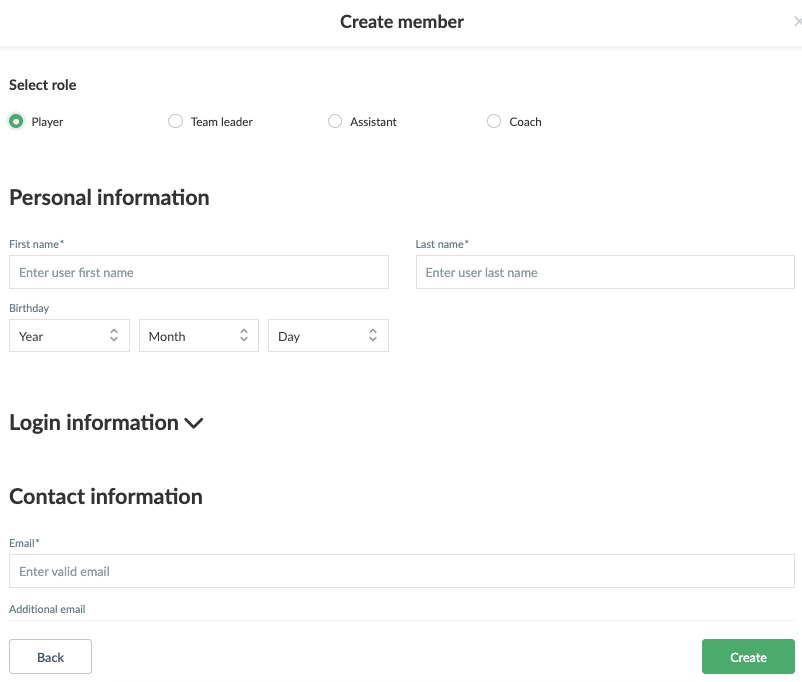The image size is (802, 682).
Task: Focus the Email input field
Action: point(402,571)
